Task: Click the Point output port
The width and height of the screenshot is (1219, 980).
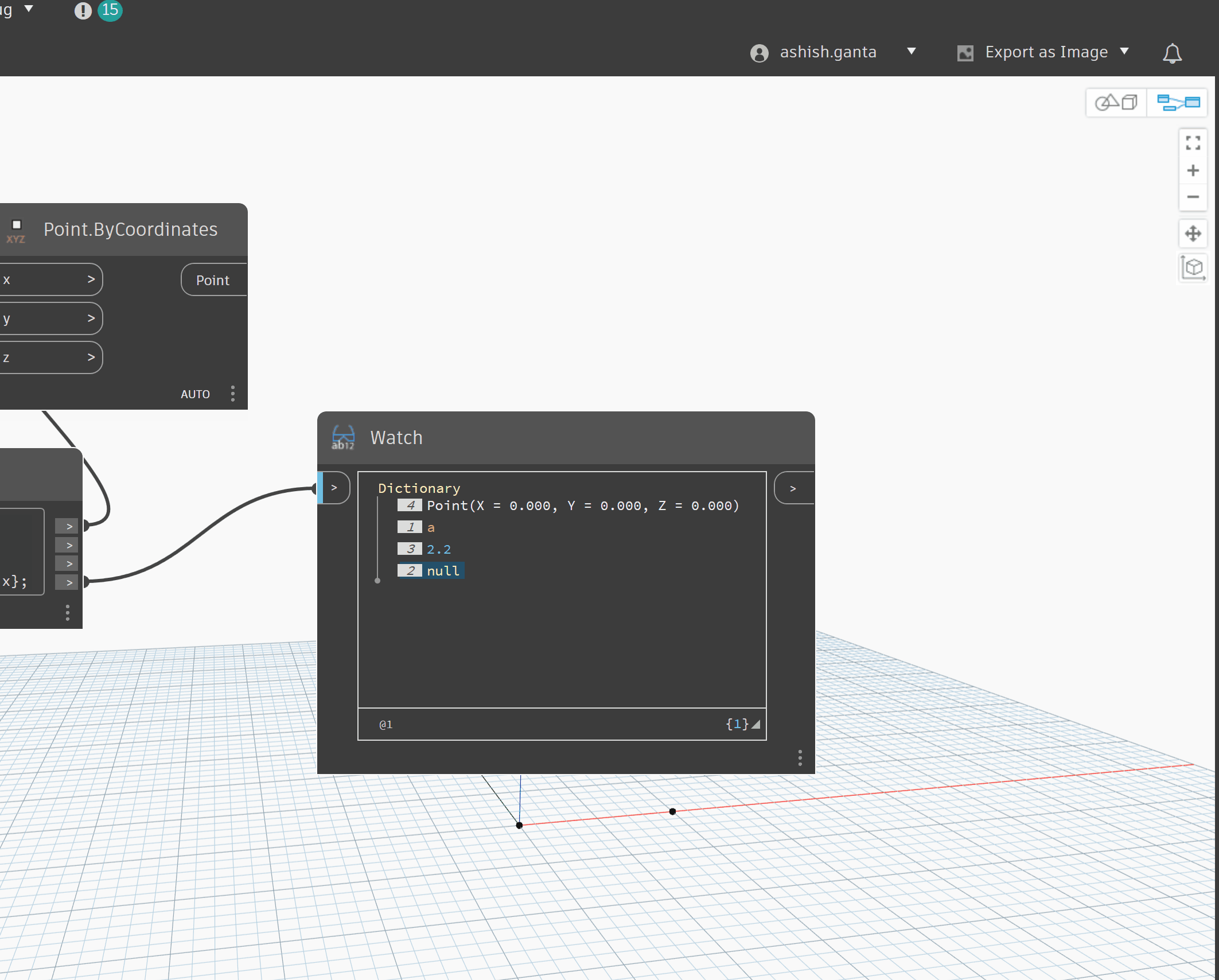Action: tap(214, 280)
